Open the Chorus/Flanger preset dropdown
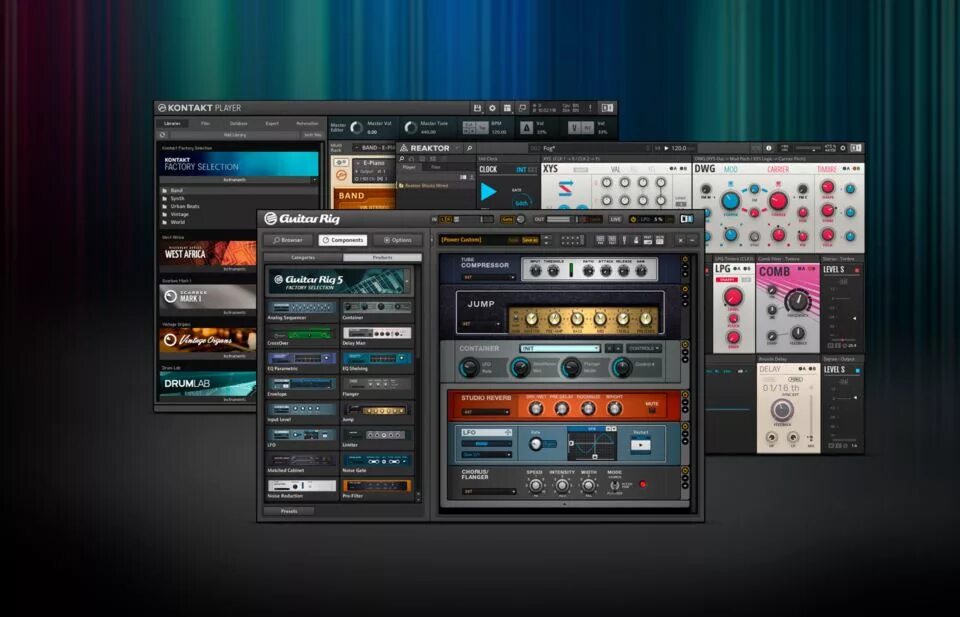 pos(489,492)
